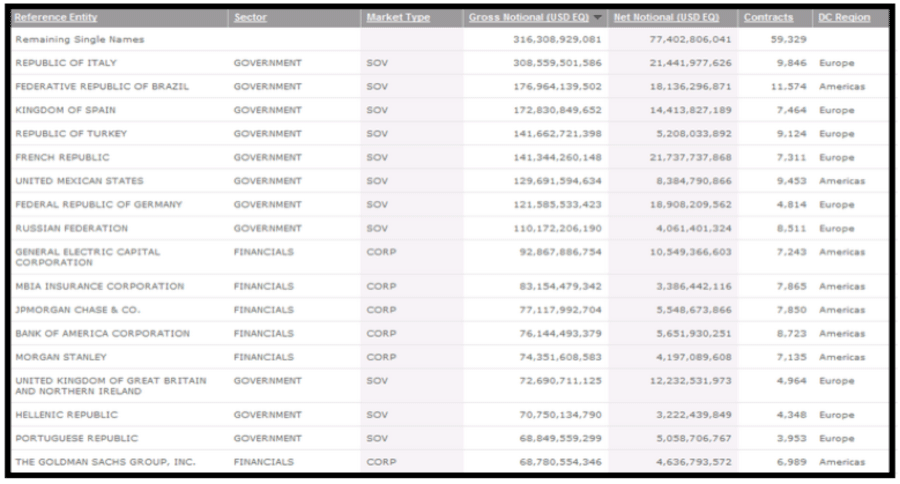
Task: Click net notional value 18,908,209,562
Action: 690,204
